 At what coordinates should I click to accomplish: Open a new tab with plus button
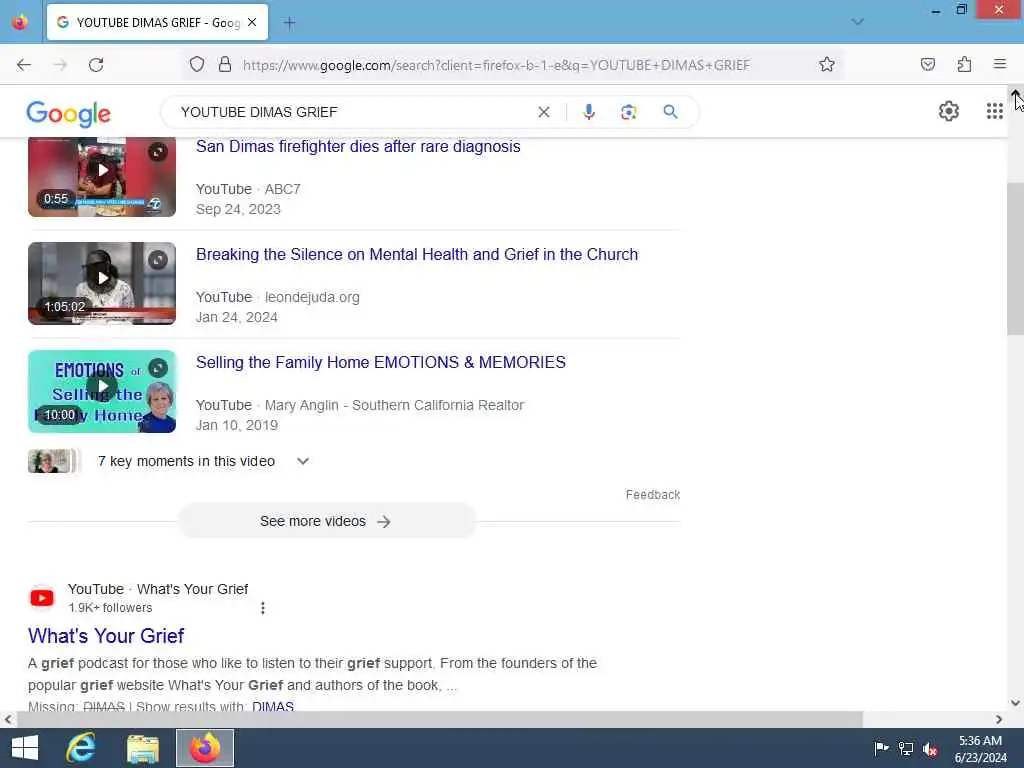[x=289, y=23]
